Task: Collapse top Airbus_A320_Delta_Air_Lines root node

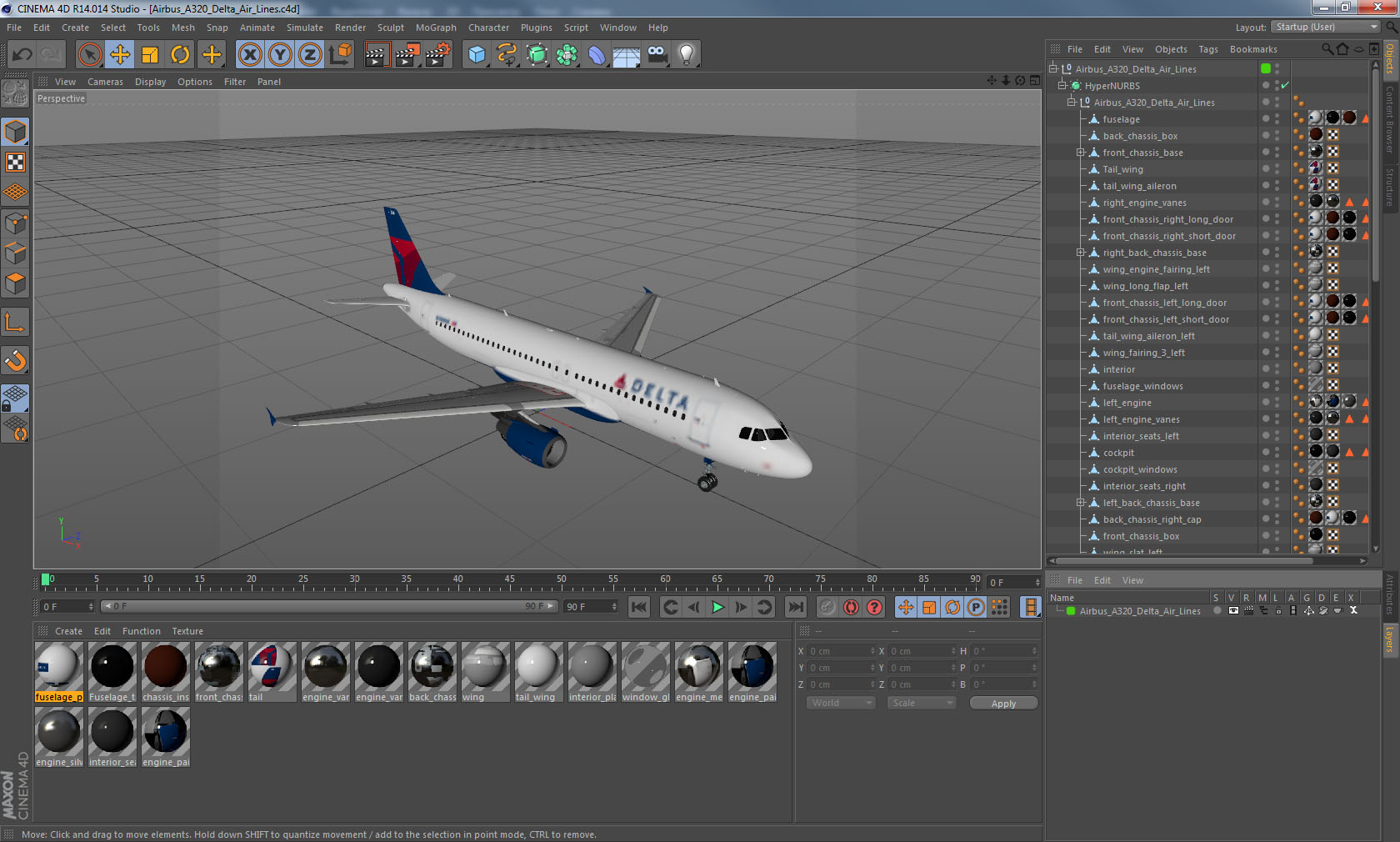Action: click(x=1053, y=68)
